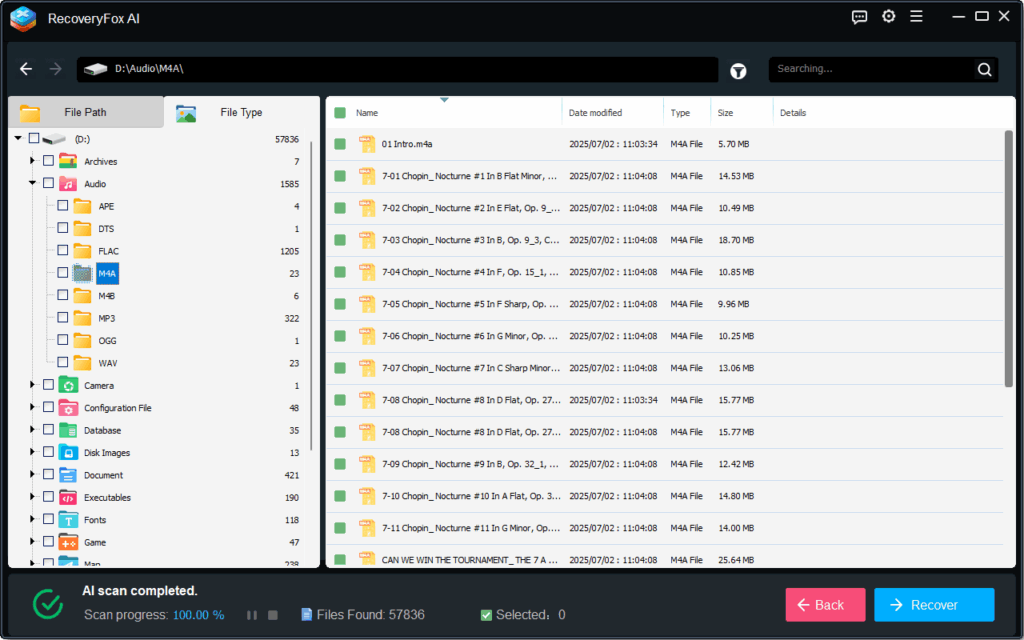The image size is (1024, 640).
Task: Open the hamburger menu icon
Action: [x=916, y=16]
